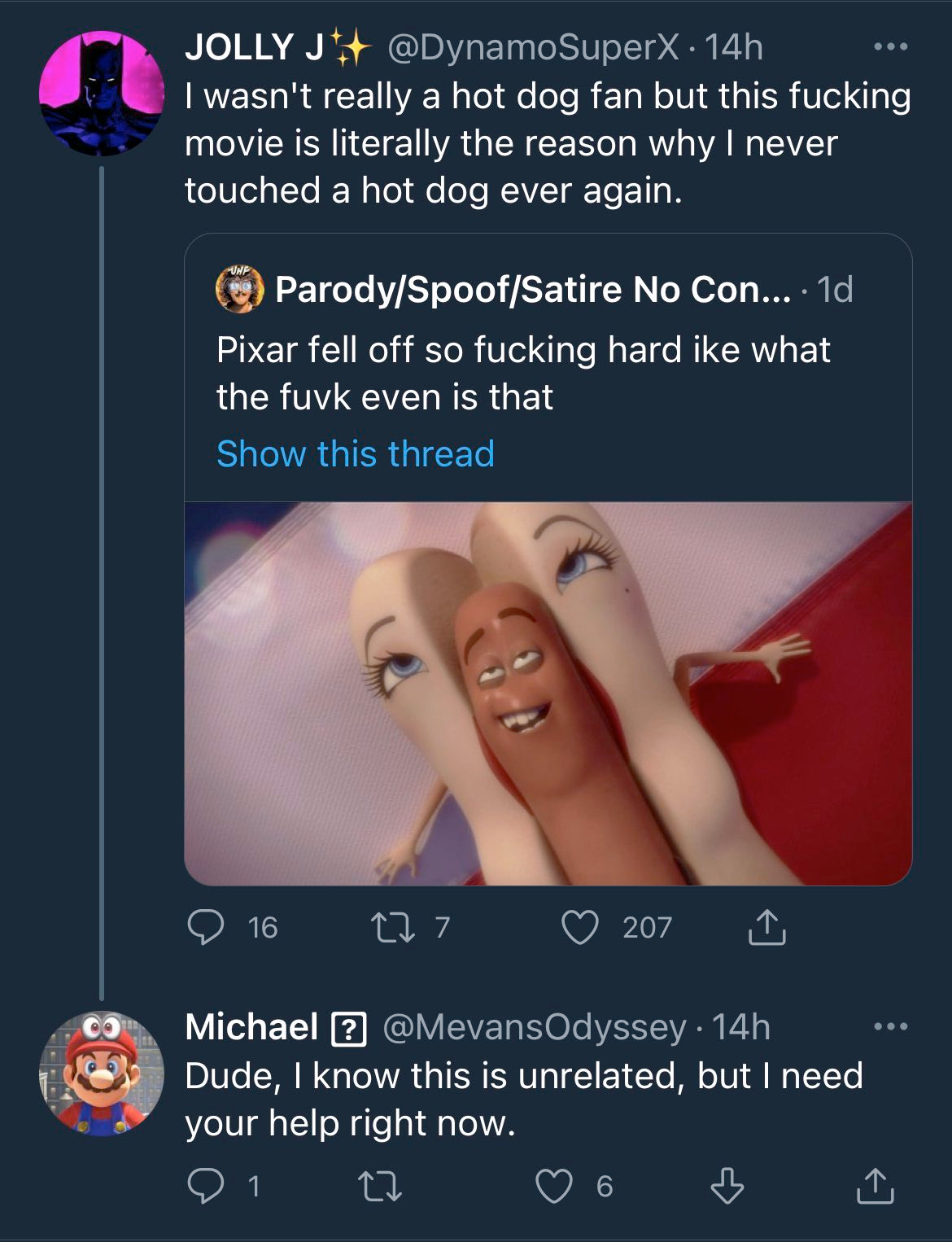This screenshot has width=952, height=1242.
Task: Share Michael's reply tweet
Action: (876, 1186)
